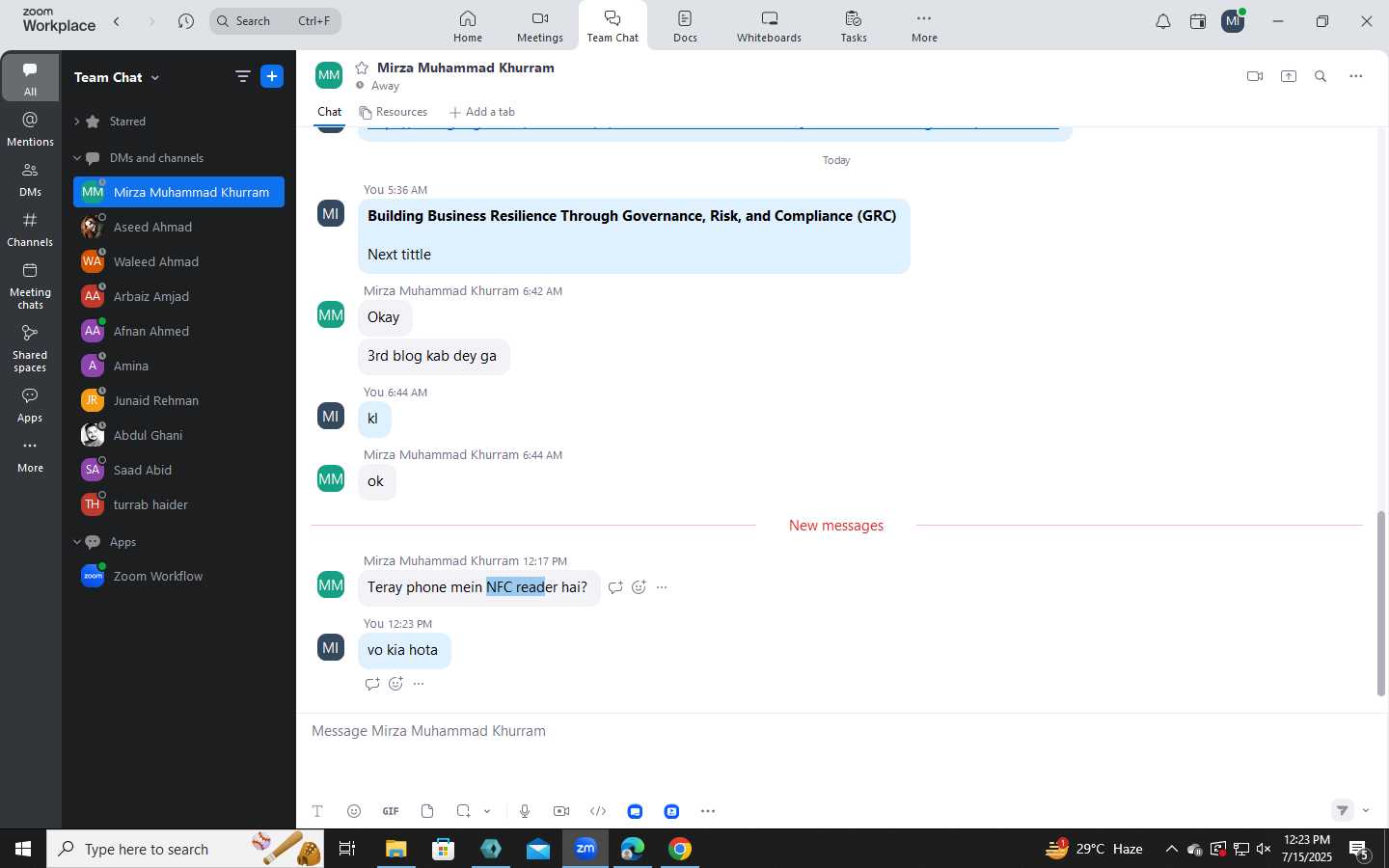The width and height of the screenshot is (1389, 868).
Task: Open Meeting chats in sidebar
Action: coord(30,285)
